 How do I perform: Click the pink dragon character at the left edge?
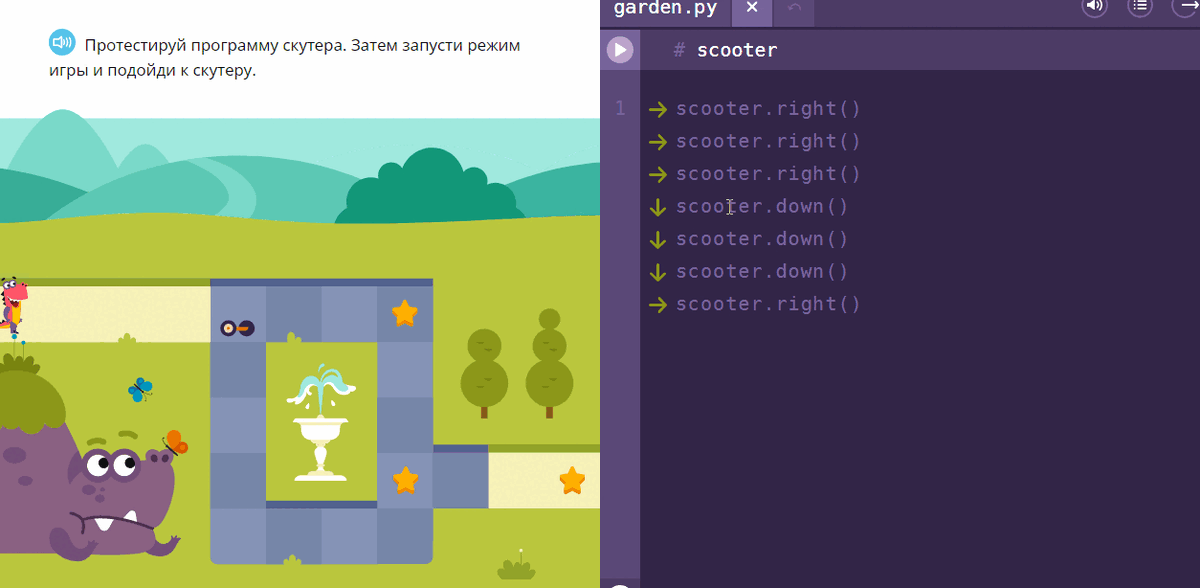(x=13, y=307)
